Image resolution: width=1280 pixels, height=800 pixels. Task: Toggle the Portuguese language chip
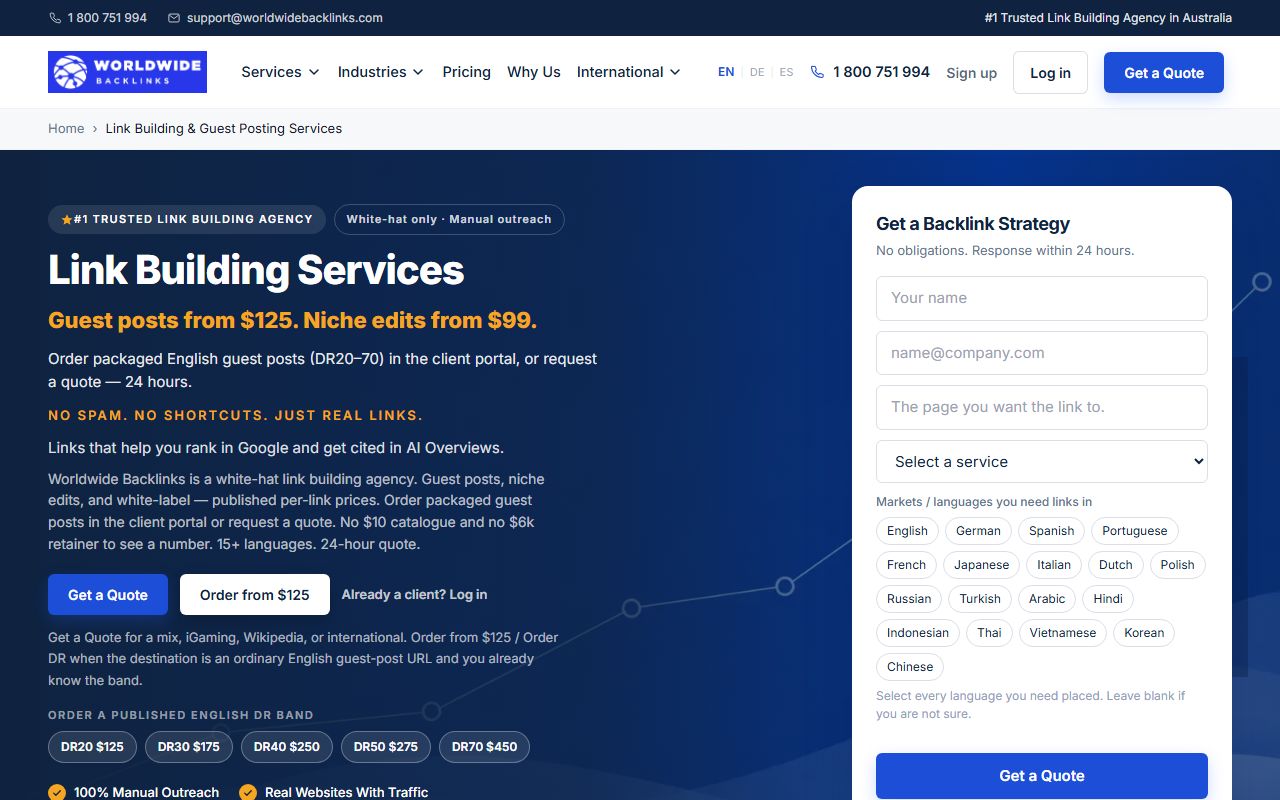[1135, 531]
